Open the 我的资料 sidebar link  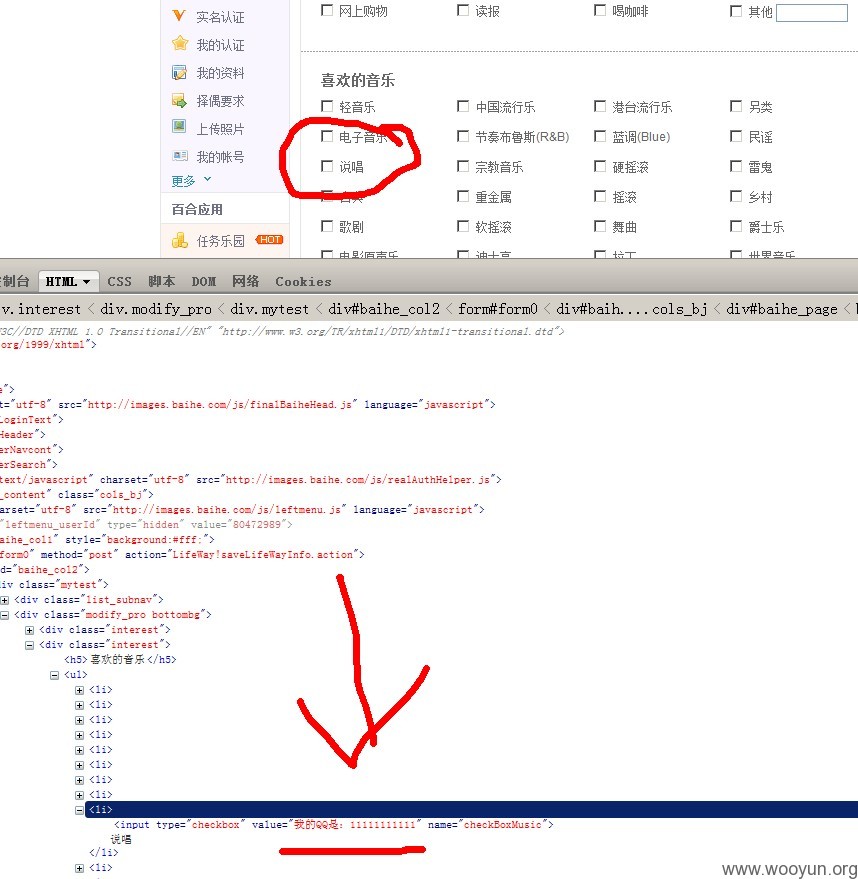[220, 73]
